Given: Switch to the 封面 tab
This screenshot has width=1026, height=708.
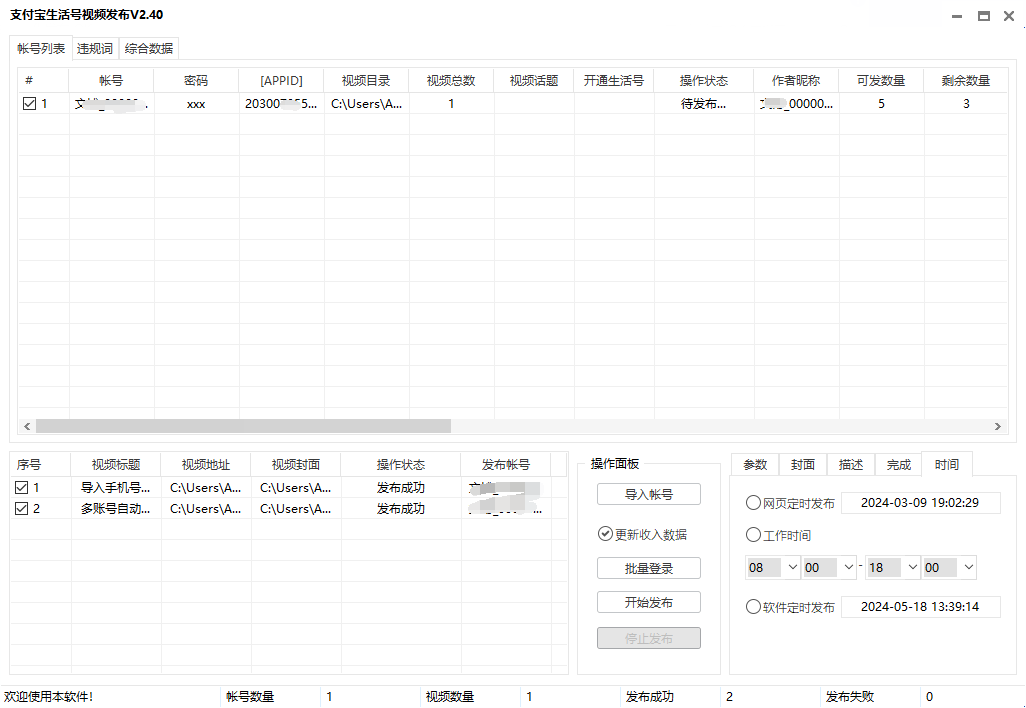Looking at the screenshot, I should (803, 465).
